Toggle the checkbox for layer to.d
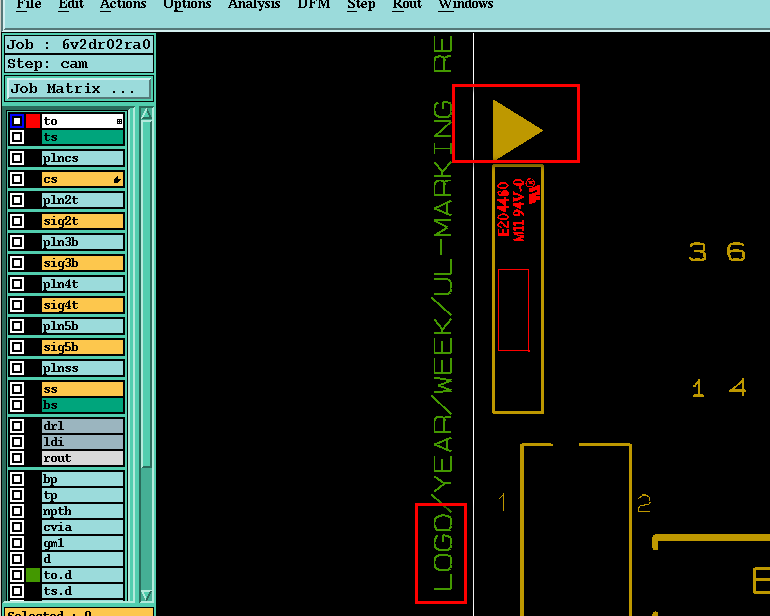770x616 pixels. [17, 575]
